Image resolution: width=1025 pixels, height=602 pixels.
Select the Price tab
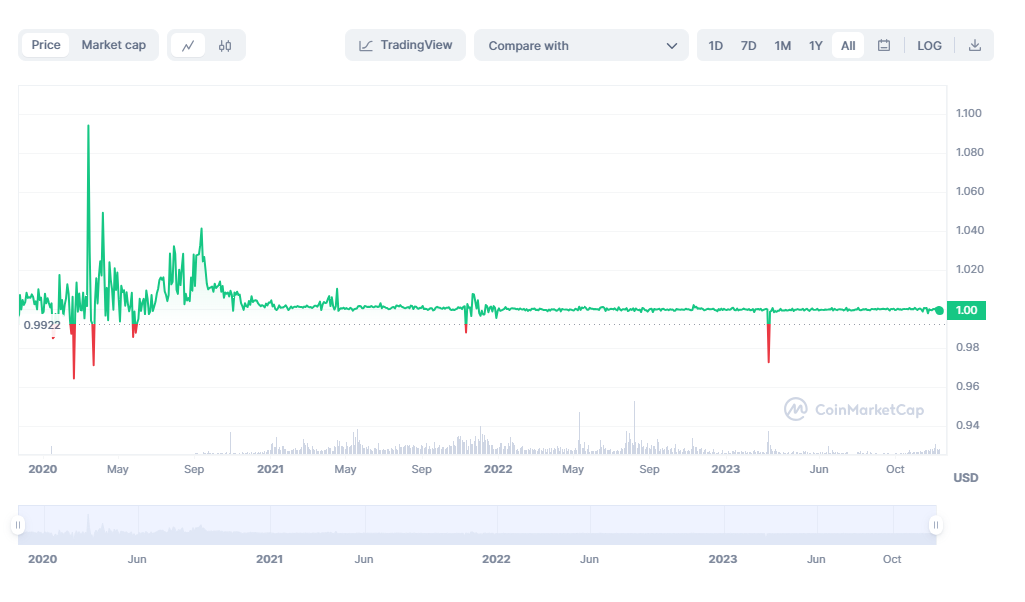pyautogui.click(x=46, y=45)
